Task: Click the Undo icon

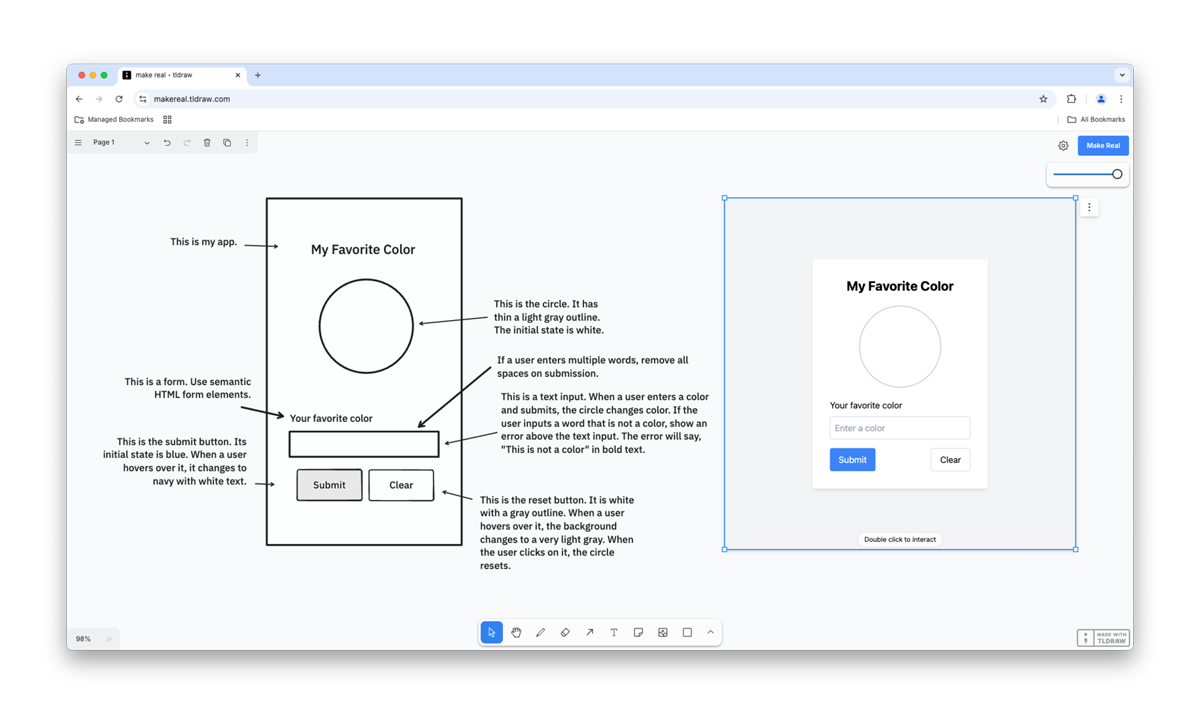Action: [x=167, y=143]
